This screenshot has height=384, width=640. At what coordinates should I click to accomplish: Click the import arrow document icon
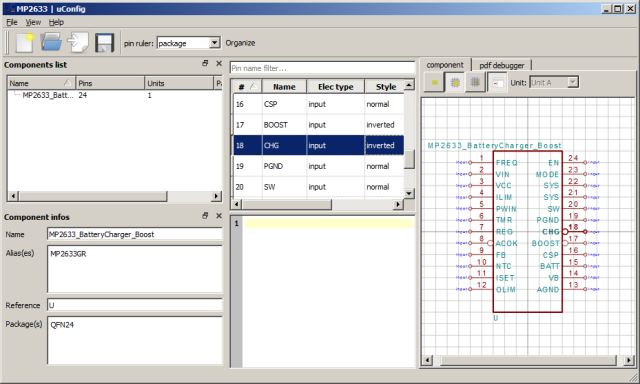coord(78,42)
